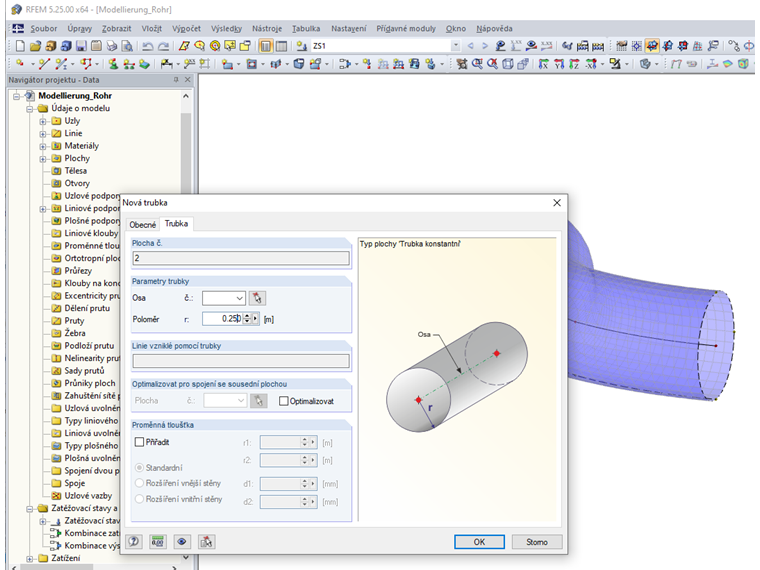Open the Soubor menu
The width and height of the screenshot is (760, 570).
click(44, 29)
